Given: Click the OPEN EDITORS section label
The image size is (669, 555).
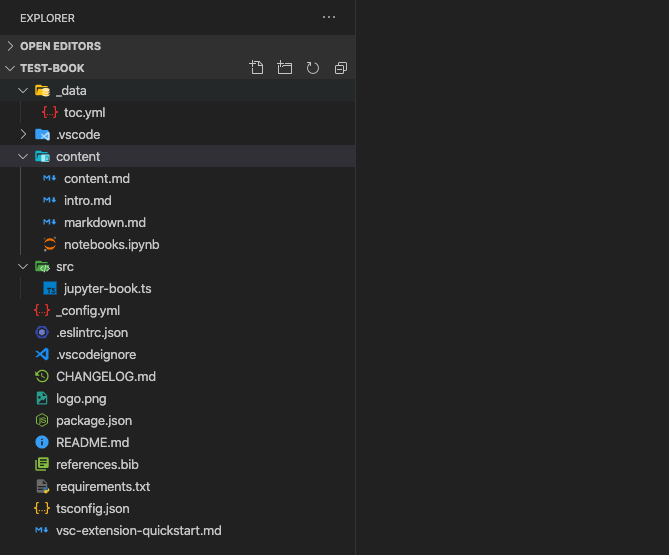Looking at the screenshot, I should tap(61, 46).
